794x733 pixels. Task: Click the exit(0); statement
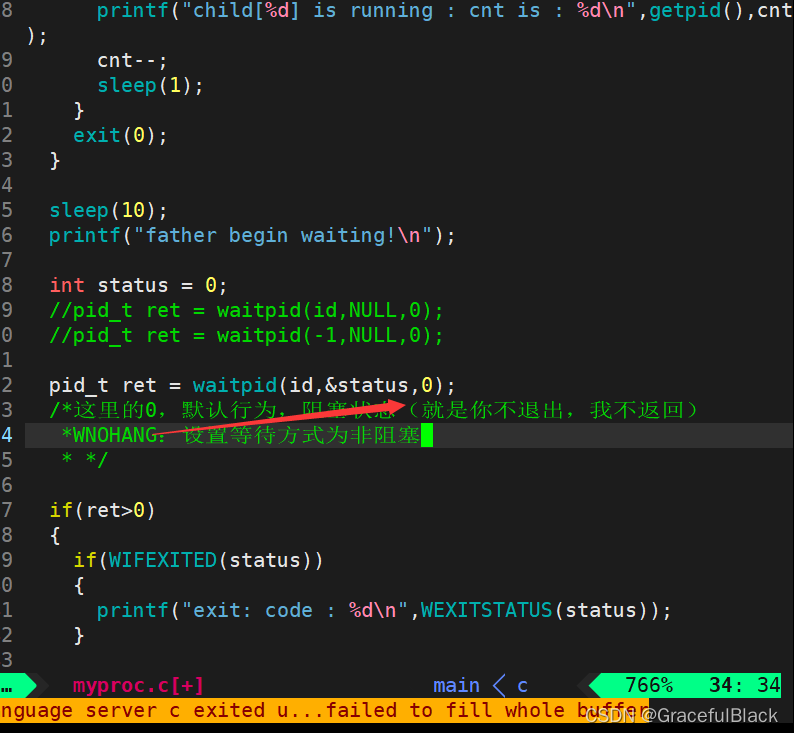(x=120, y=136)
